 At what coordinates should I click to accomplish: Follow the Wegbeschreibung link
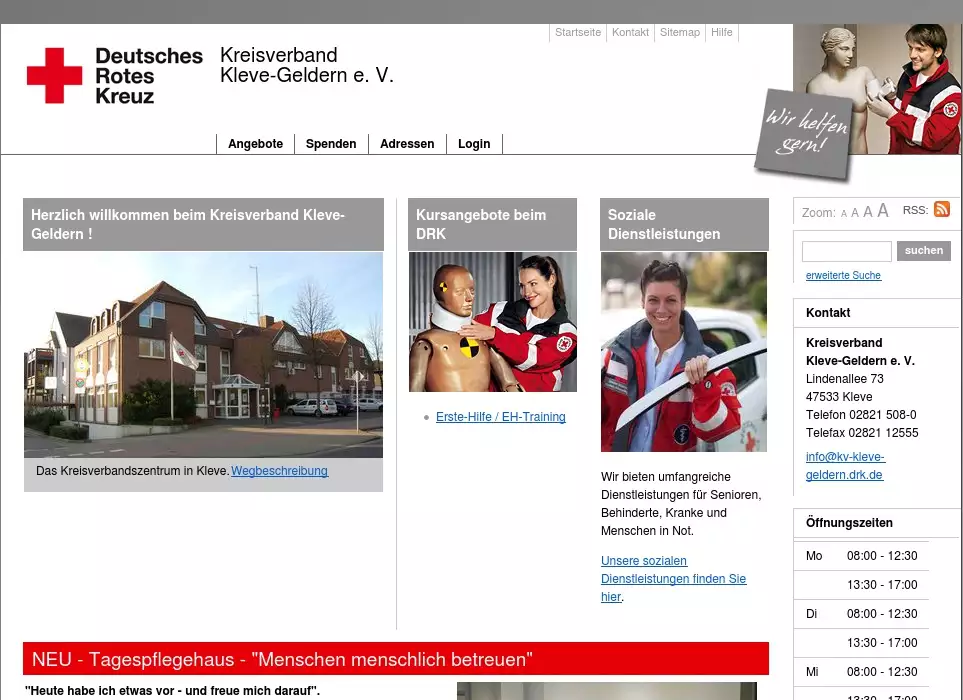tap(279, 471)
